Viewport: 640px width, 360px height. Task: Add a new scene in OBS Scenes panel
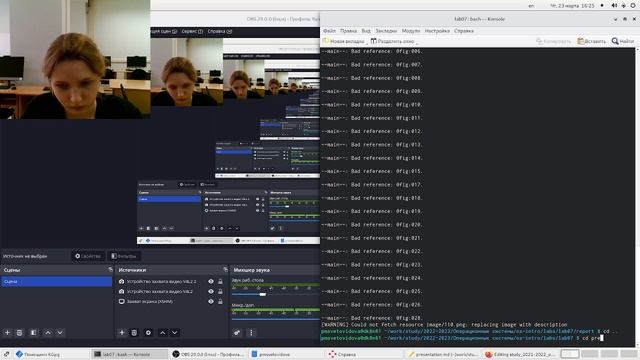(x=7, y=333)
